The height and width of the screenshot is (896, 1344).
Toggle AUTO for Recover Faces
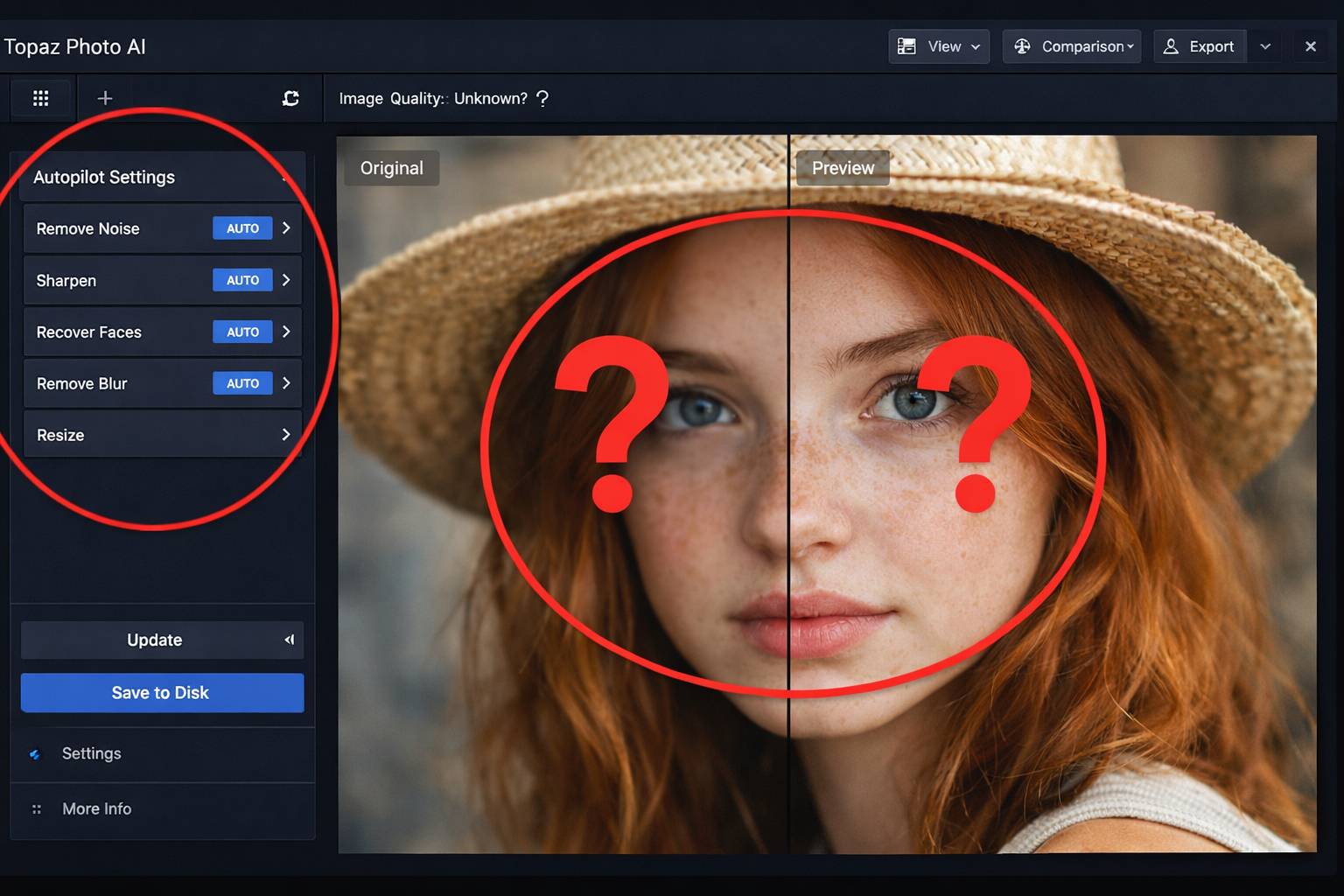pos(242,332)
